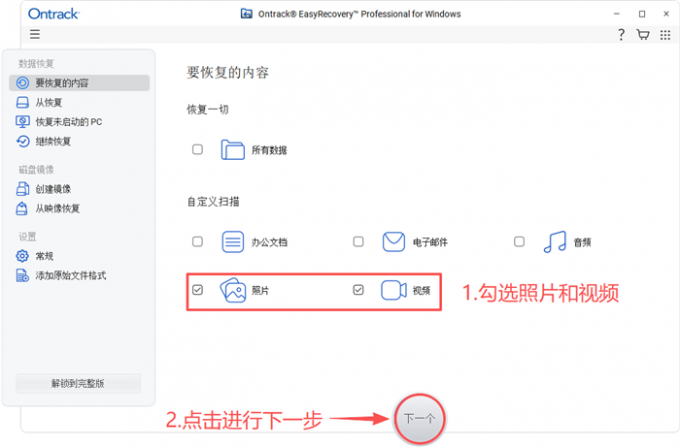
Task: Check the 所有数据 checkbox
Action: tap(197, 150)
